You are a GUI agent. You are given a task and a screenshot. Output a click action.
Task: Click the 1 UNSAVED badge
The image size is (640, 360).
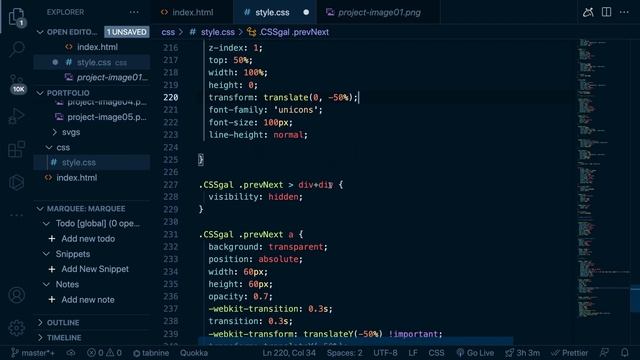click(x=127, y=32)
